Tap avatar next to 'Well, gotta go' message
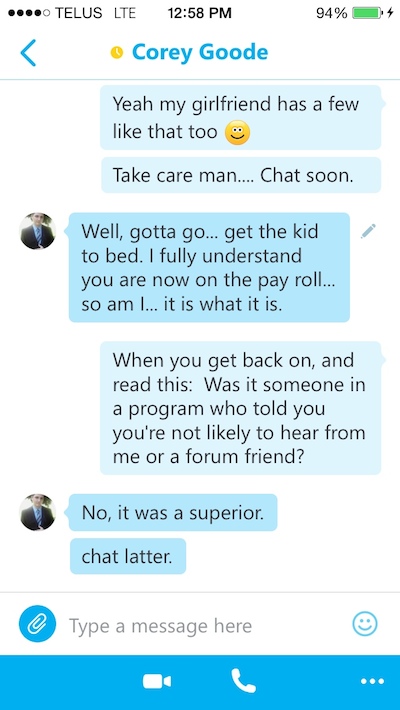Screen dimensions: 400x710 38,231
